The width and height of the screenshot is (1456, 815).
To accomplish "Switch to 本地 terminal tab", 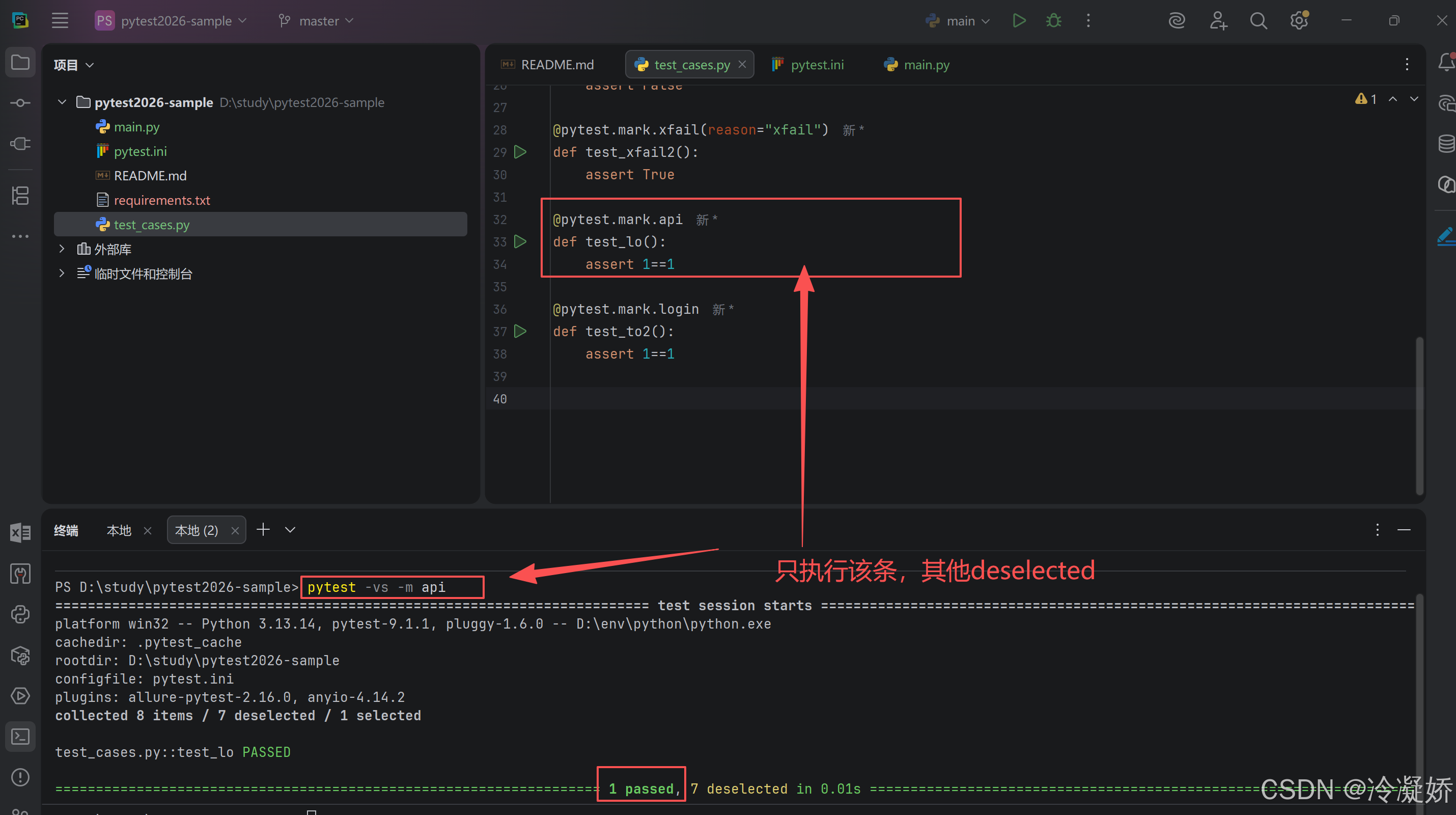I will click(x=119, y=530).
